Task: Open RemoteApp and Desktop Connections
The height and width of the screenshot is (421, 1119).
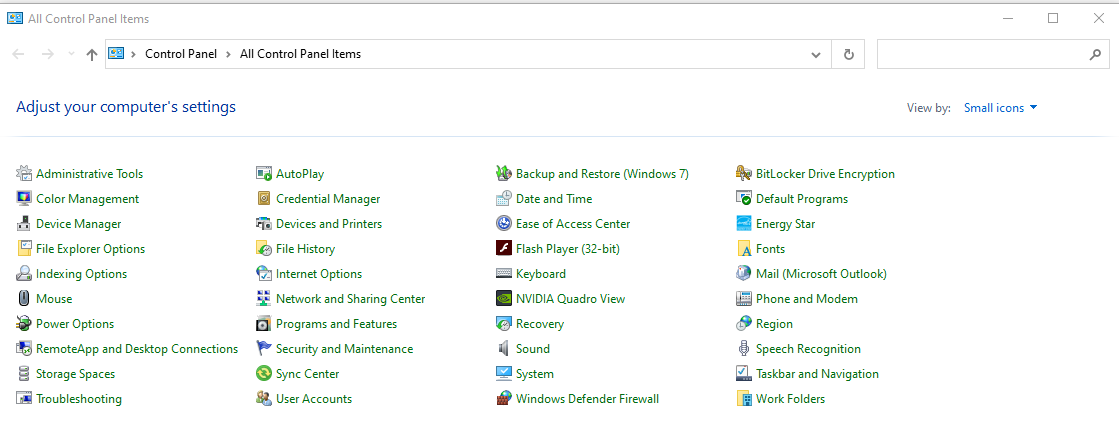Action: 137,348
